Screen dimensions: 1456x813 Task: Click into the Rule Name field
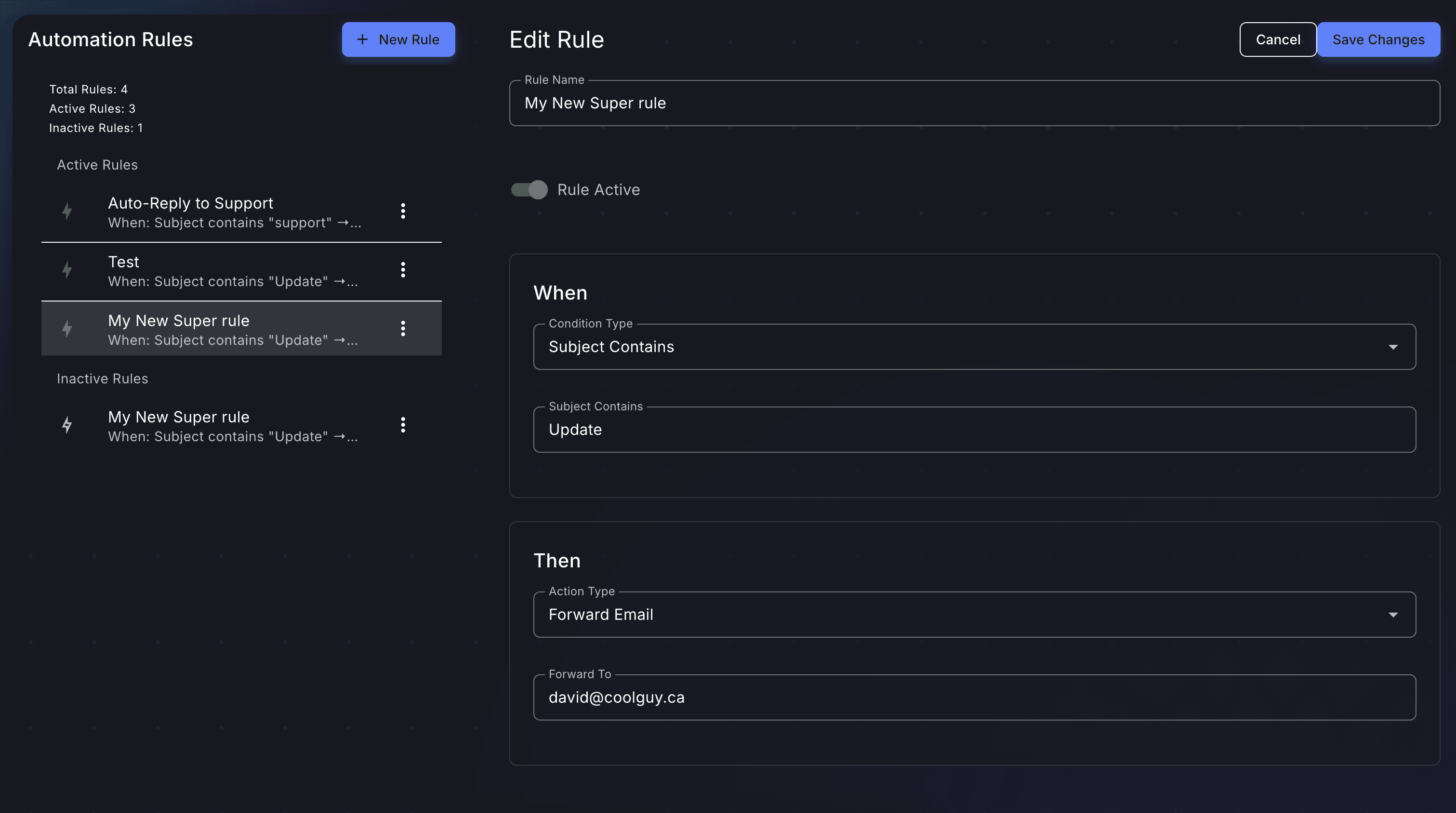(974, 104)
